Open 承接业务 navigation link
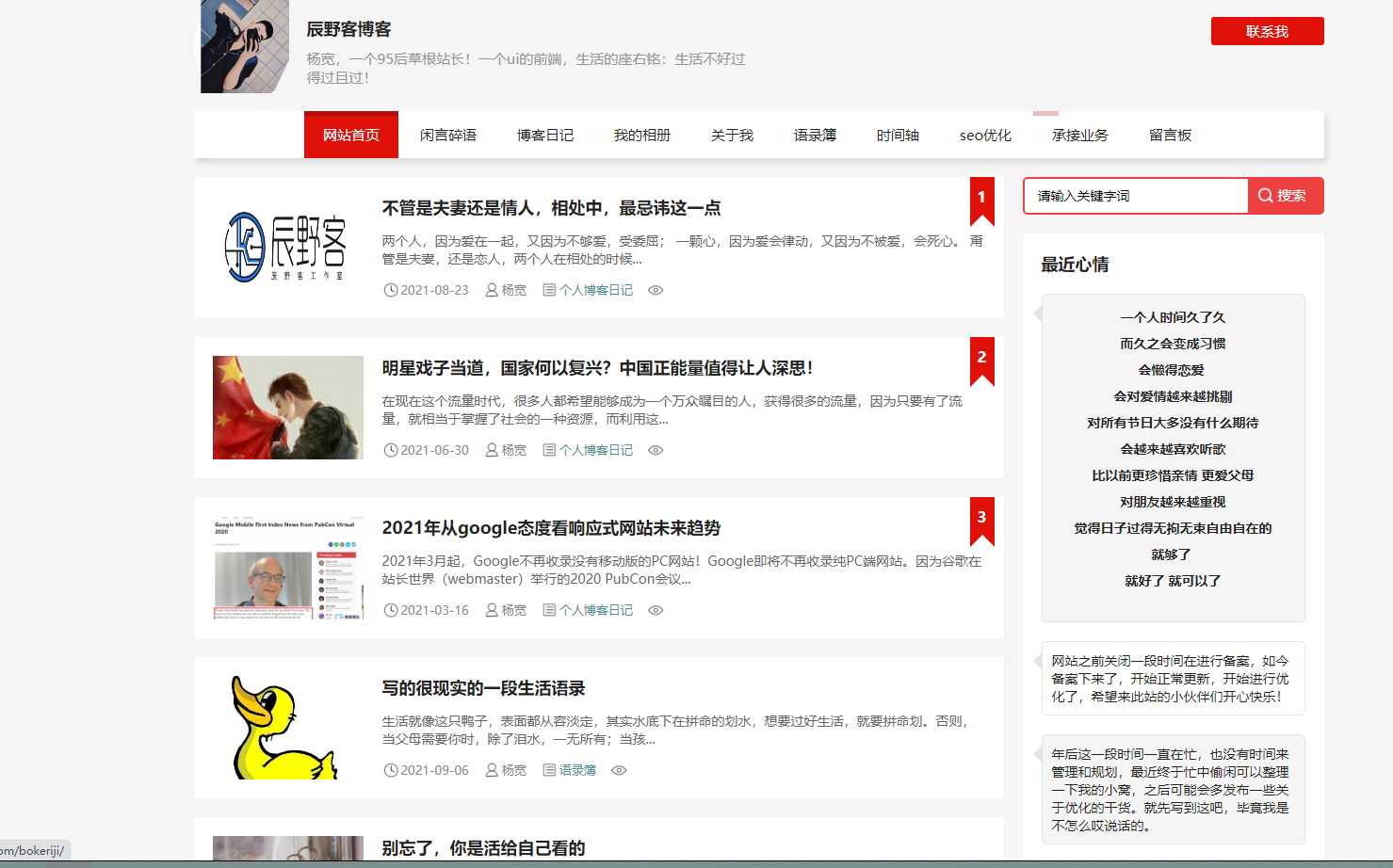This screenshot has height=868, width=1393. [x=1080, y=136]
